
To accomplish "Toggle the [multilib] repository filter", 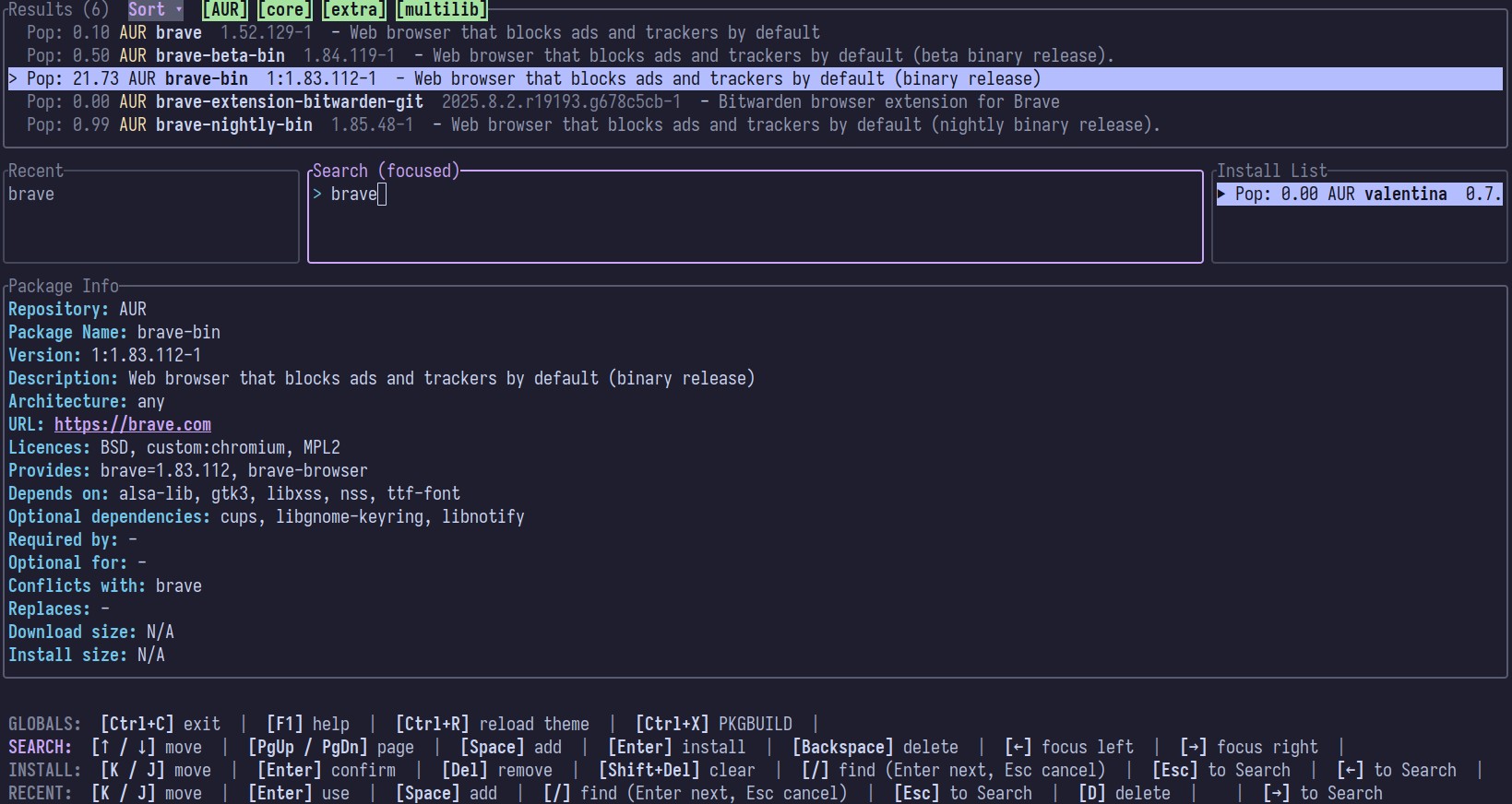I will pyautogui.click(x=441, y=9).
